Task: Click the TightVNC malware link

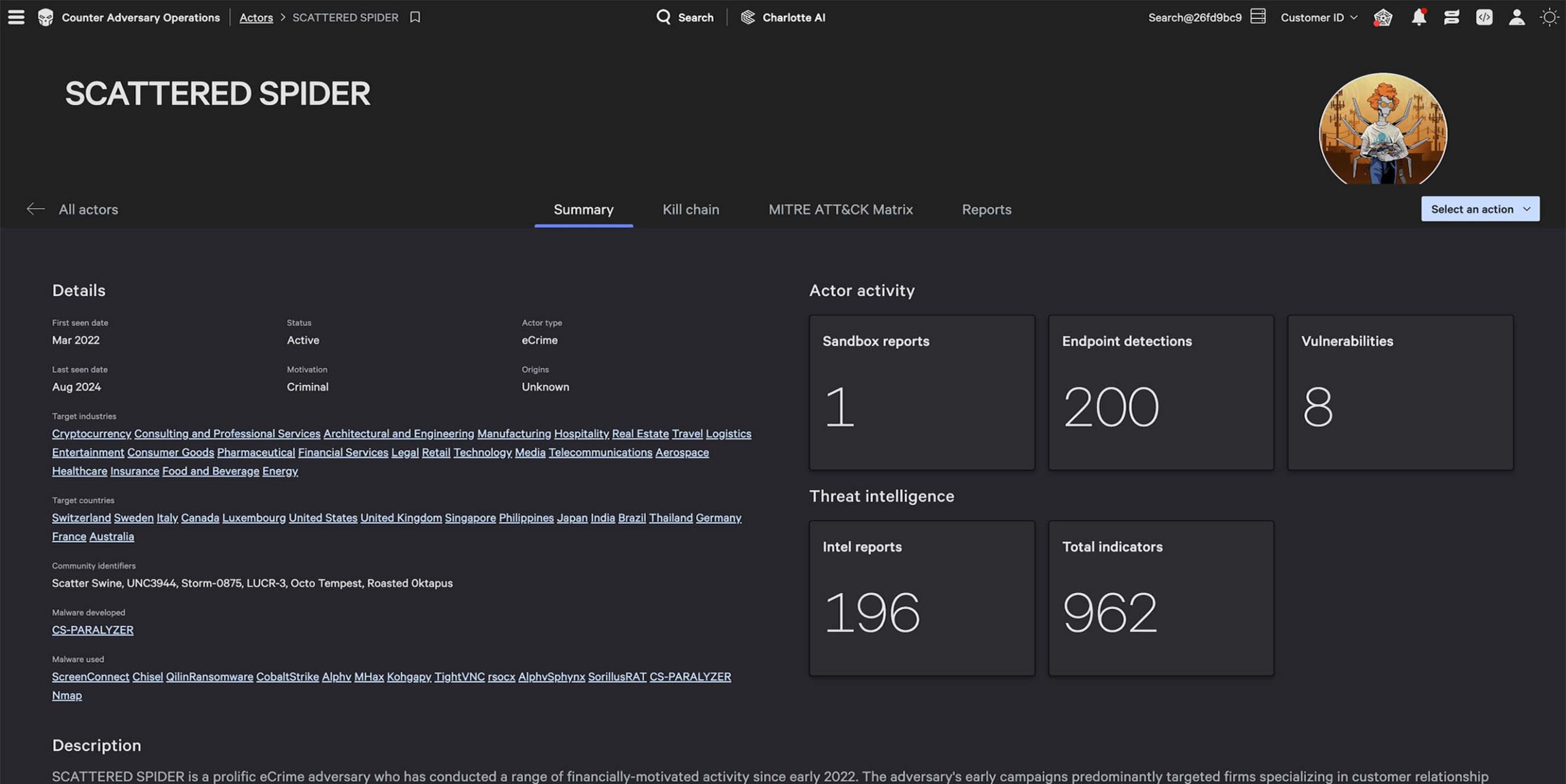Action: pos(459,677)
